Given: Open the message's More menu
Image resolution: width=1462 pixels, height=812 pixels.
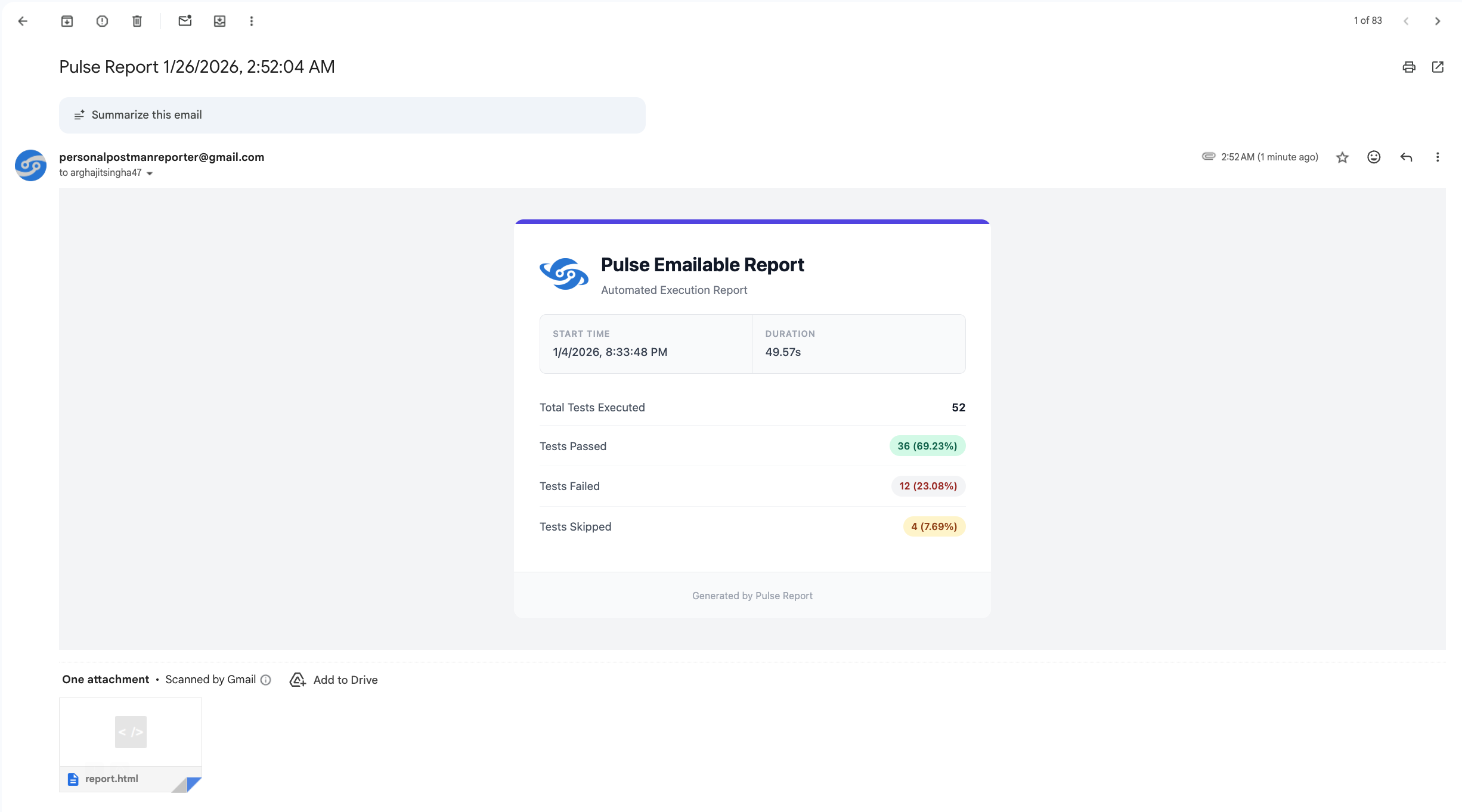Looking at the screenshot, I should click(x=1437, y=157).
